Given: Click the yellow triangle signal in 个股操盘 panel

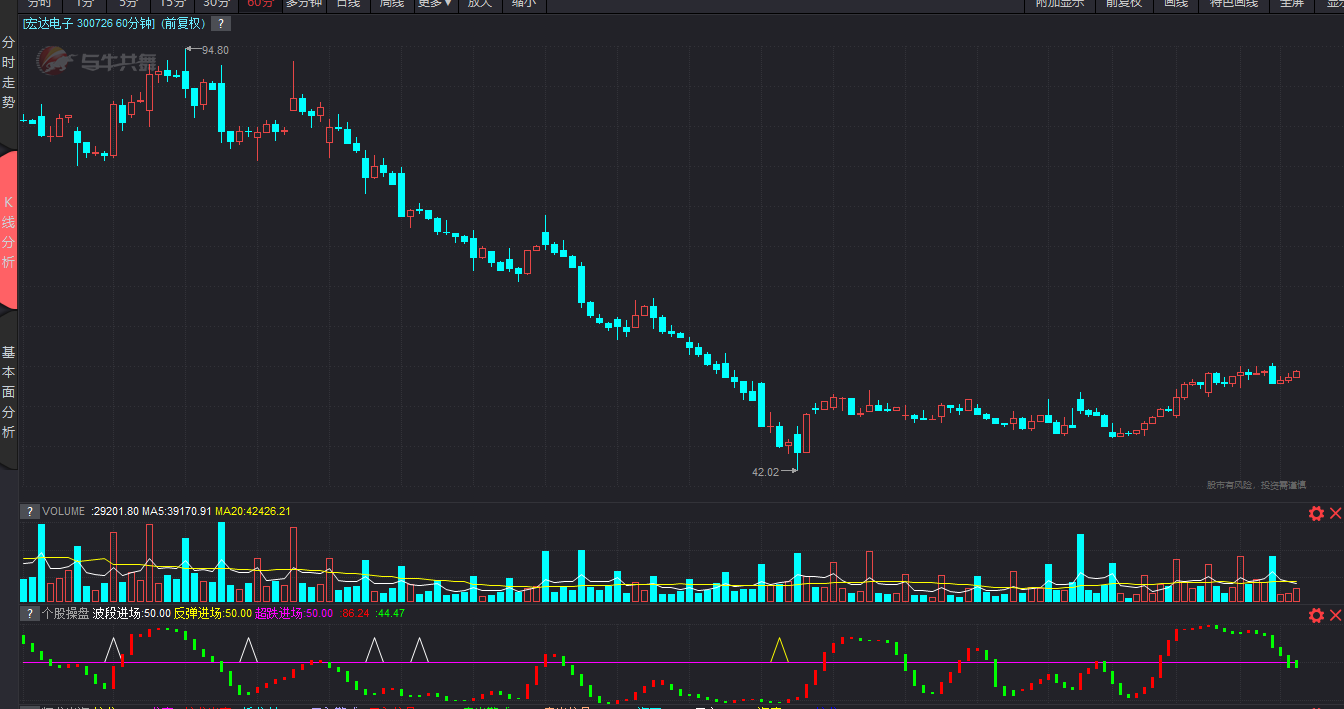Looking at the screenshot, I should [x=779, y=650].
